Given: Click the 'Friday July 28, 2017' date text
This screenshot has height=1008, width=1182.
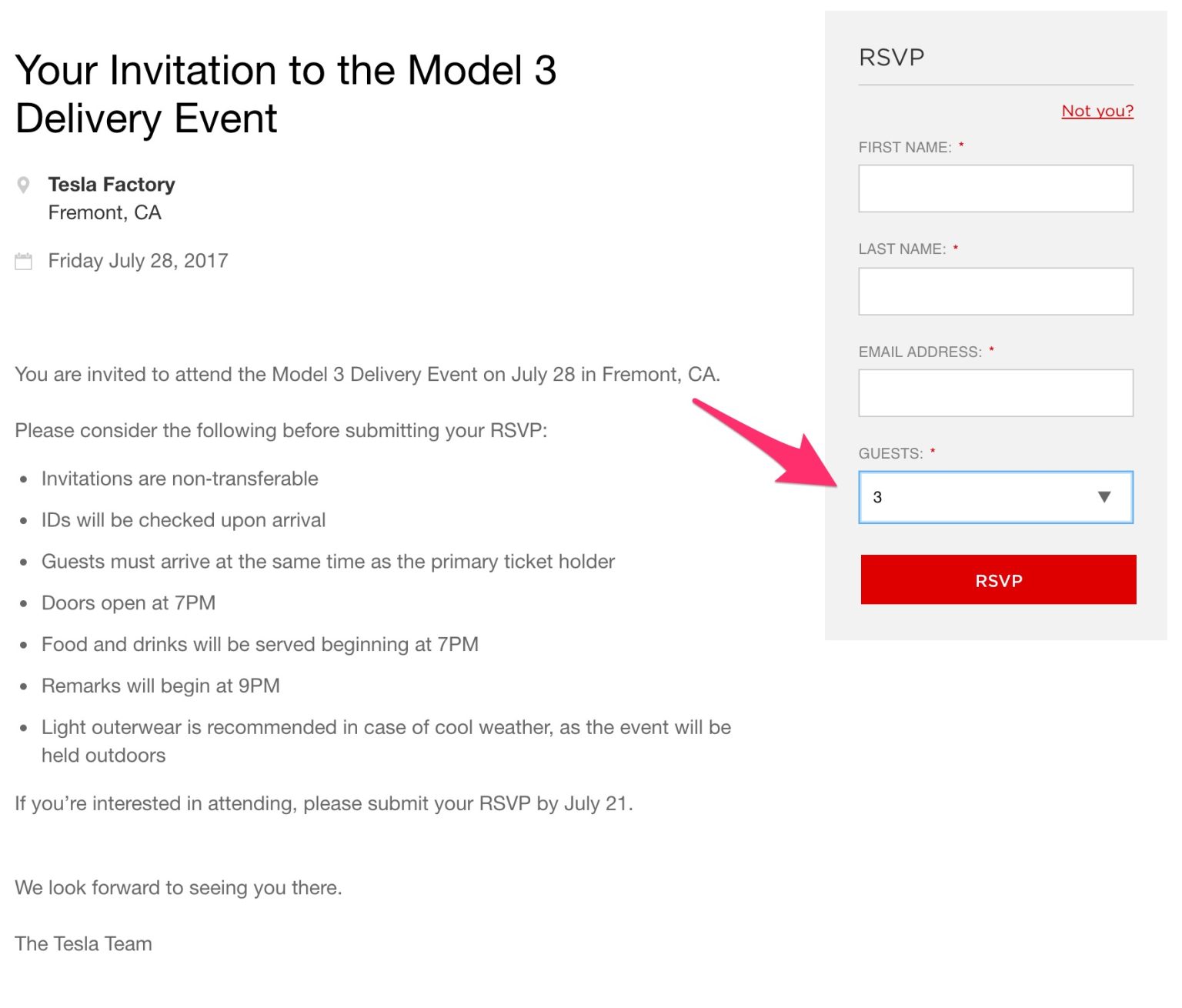Looking at the screenshot, I should (138, 261).
